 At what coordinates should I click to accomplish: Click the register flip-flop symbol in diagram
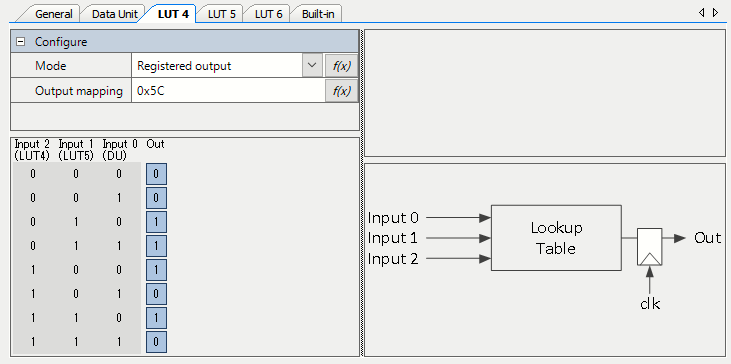point(649,247)
